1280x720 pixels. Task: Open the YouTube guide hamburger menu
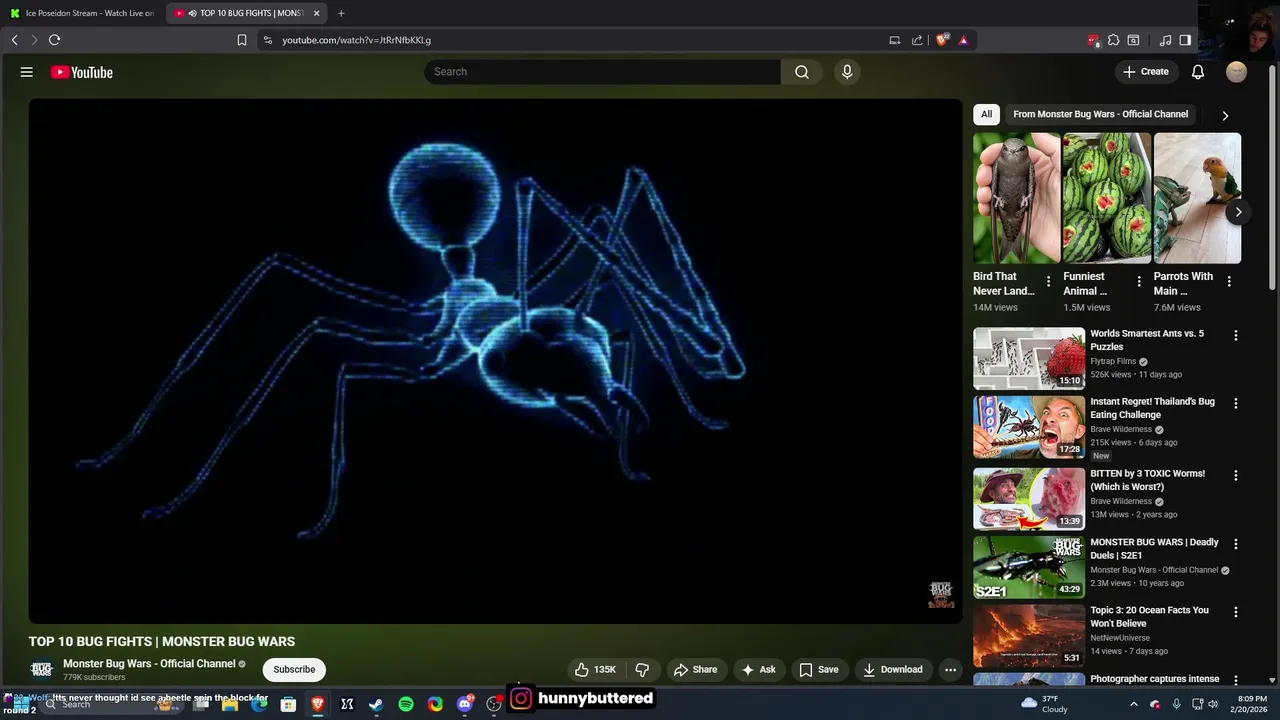[27, 72]
